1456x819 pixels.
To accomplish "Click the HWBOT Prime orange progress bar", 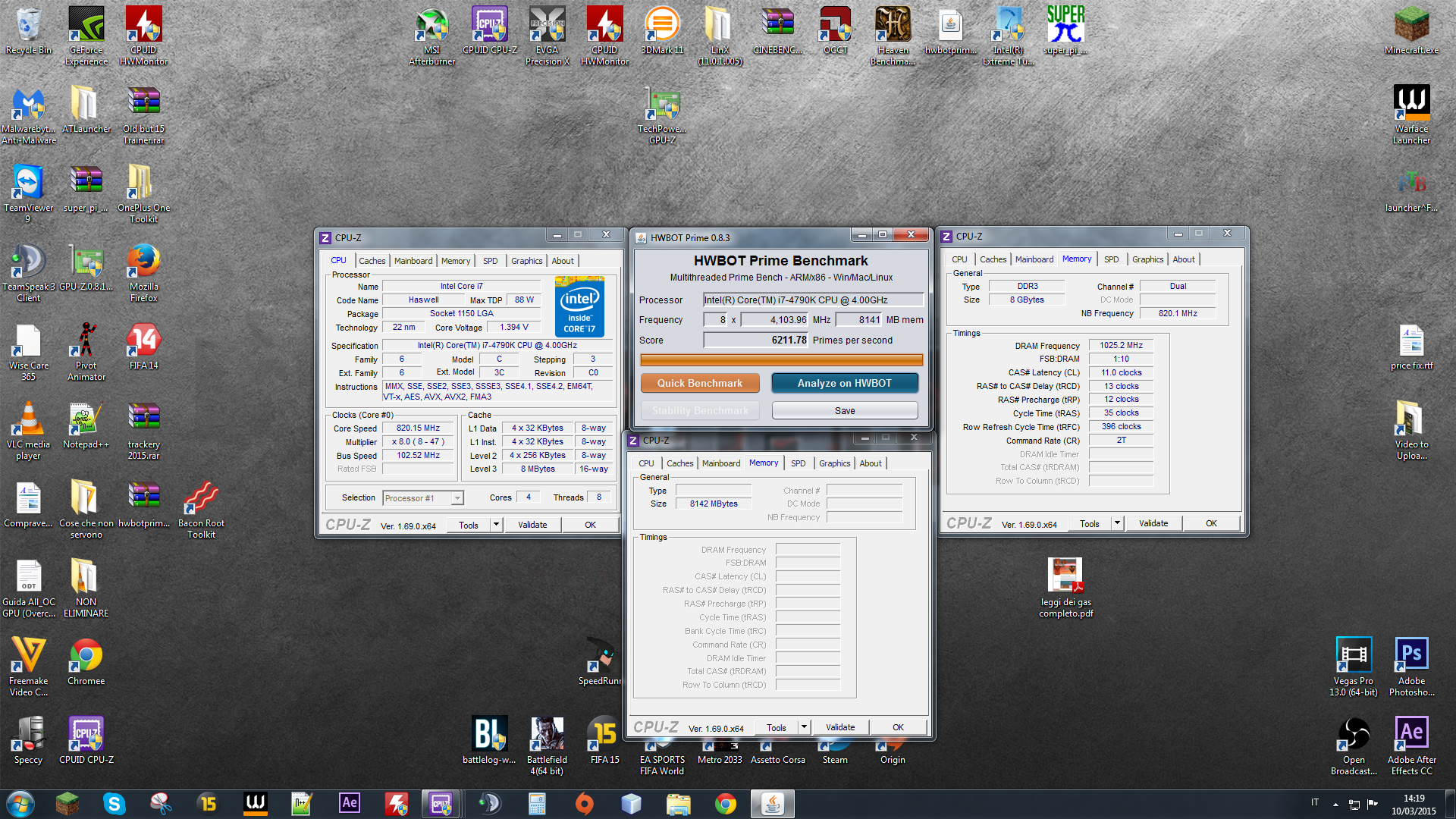I will [781, 359].
